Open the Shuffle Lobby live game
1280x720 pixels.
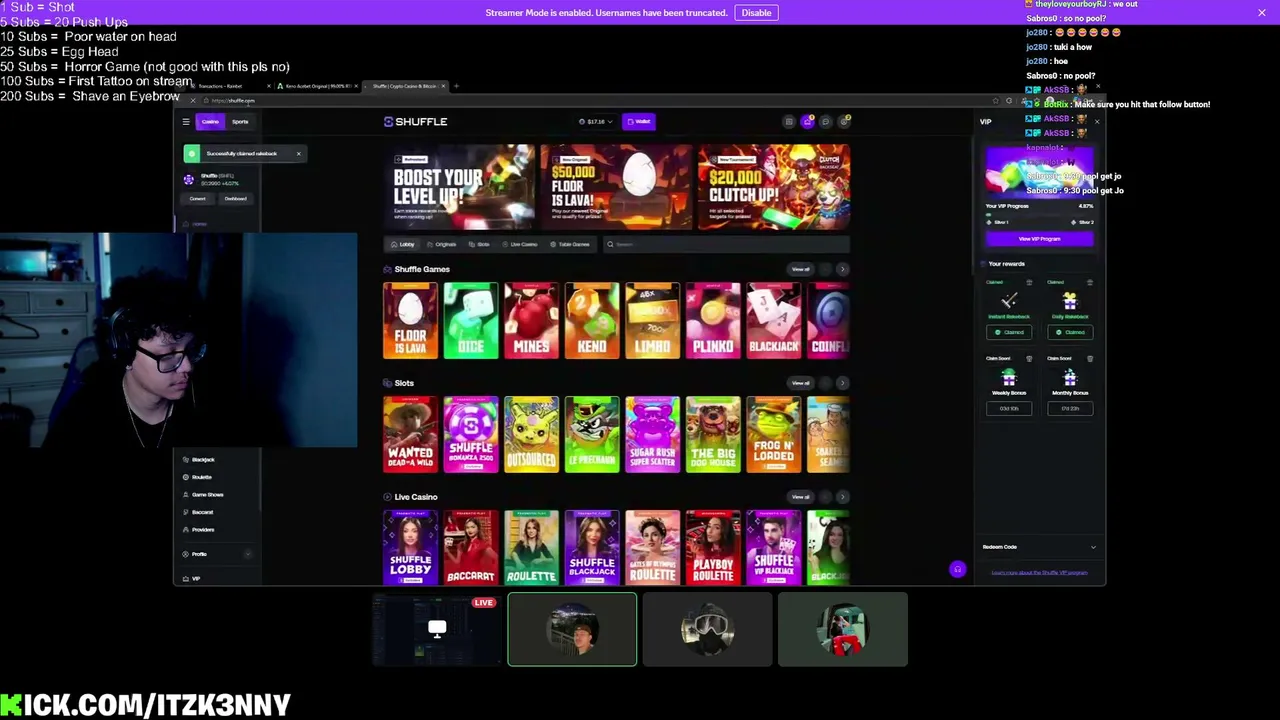pyautogui.click(x=410, y=548)
